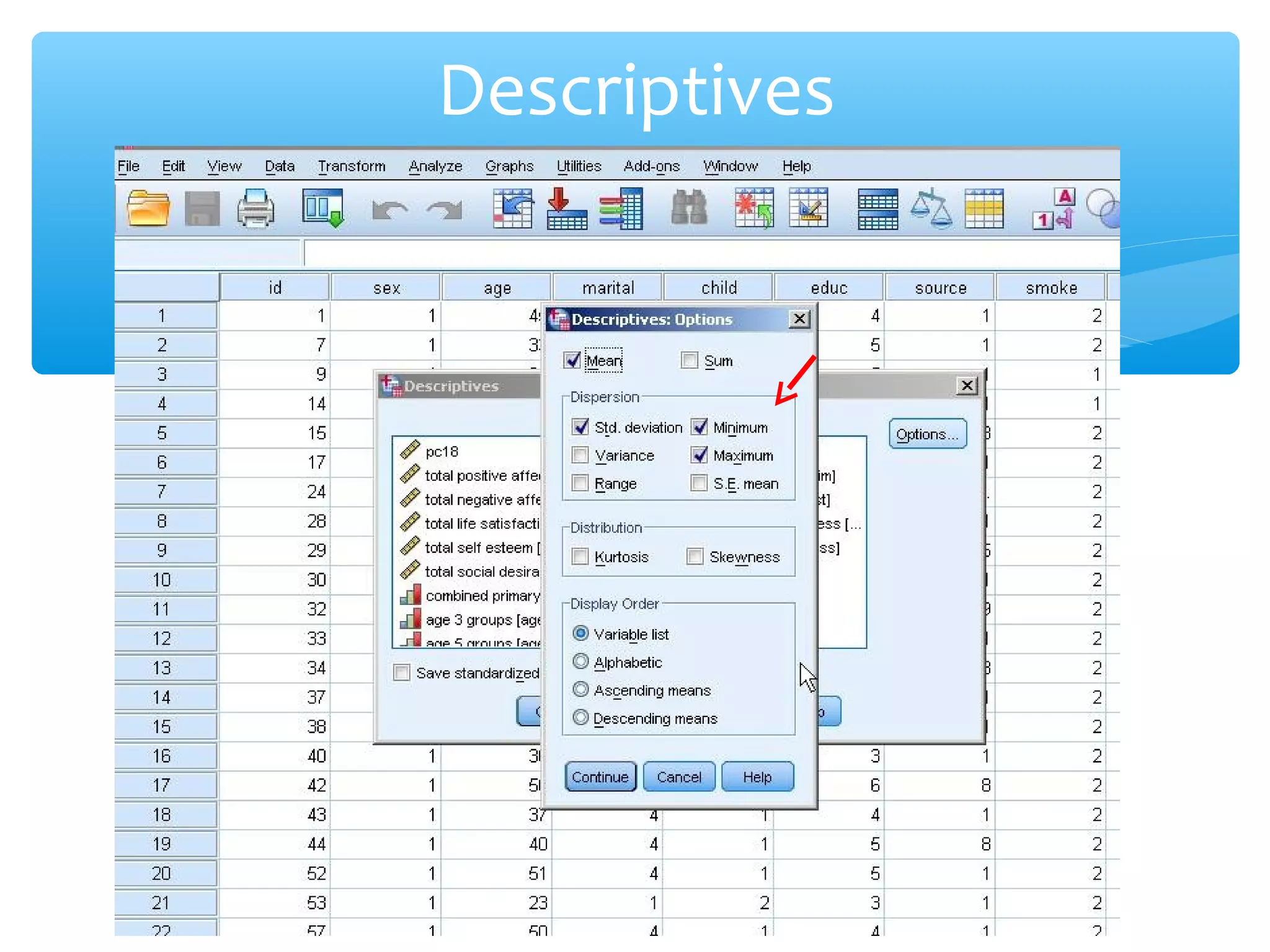Viewport: 1270px width, 952px height.
Task: Click Go to case icon
Action: tap(513, 209)
